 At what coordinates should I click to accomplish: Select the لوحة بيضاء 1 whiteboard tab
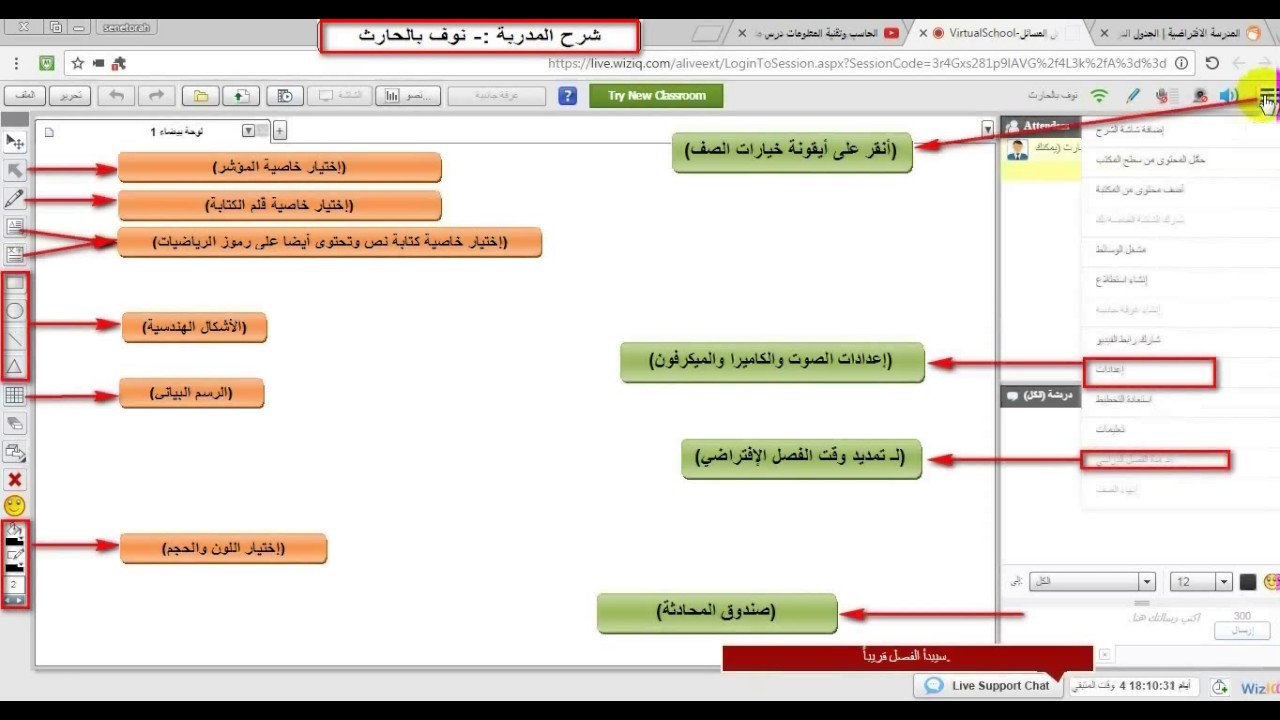[x=177, y=131]
